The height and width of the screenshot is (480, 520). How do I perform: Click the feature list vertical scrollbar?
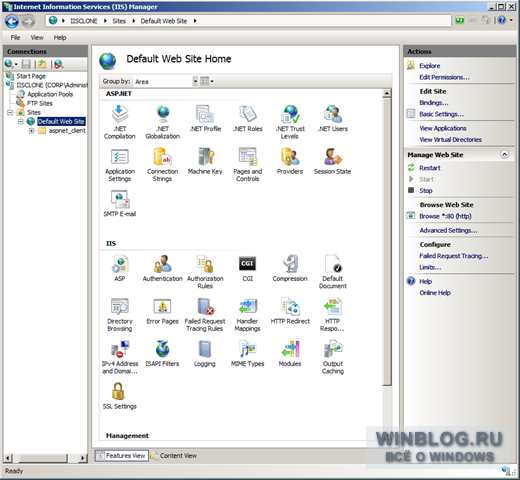(x=387, y=242)
